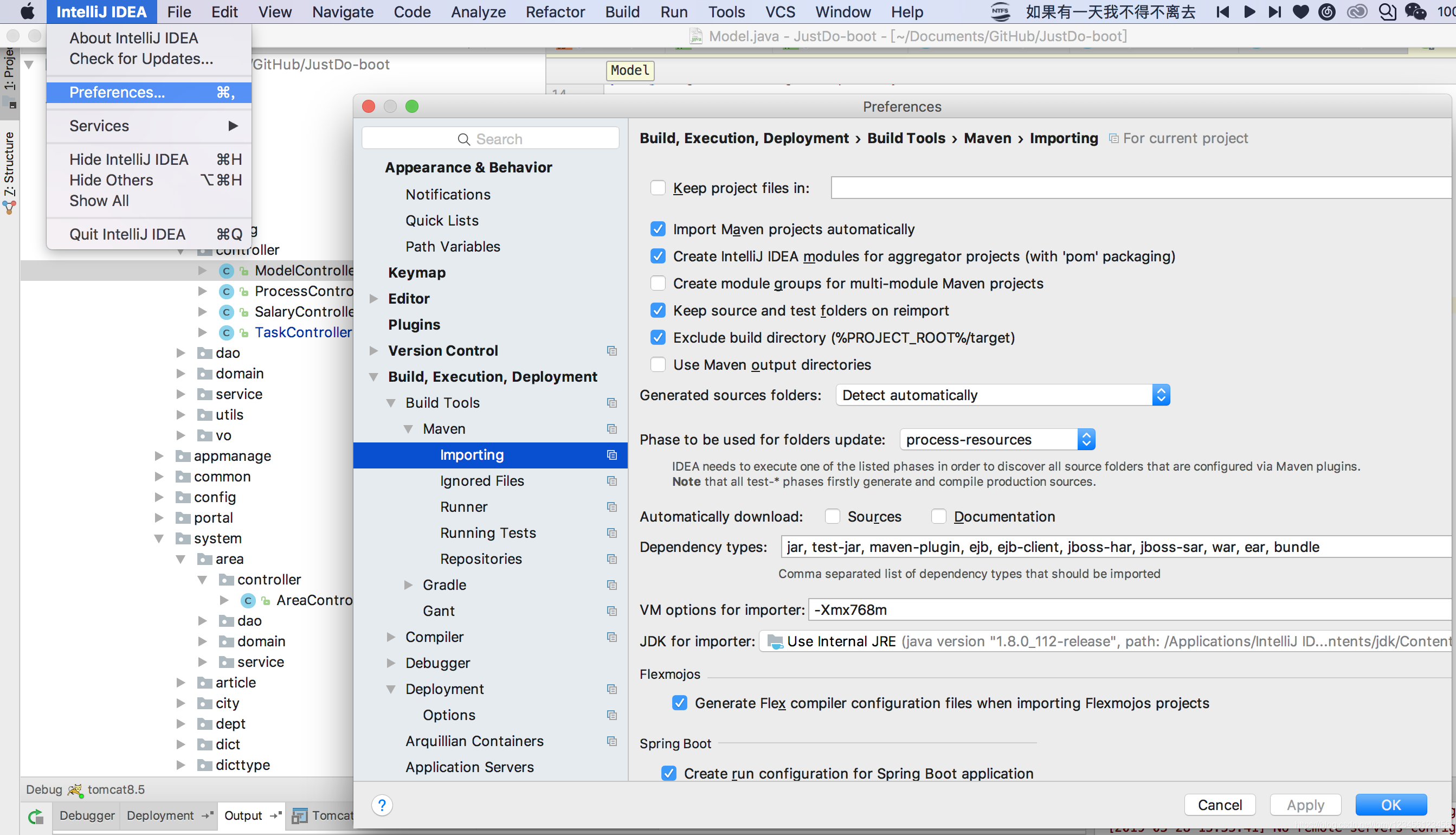The image size is (1456, 835).
Task: Toggle Keep source and test folders on reimport
Action: tap(658, 310)
